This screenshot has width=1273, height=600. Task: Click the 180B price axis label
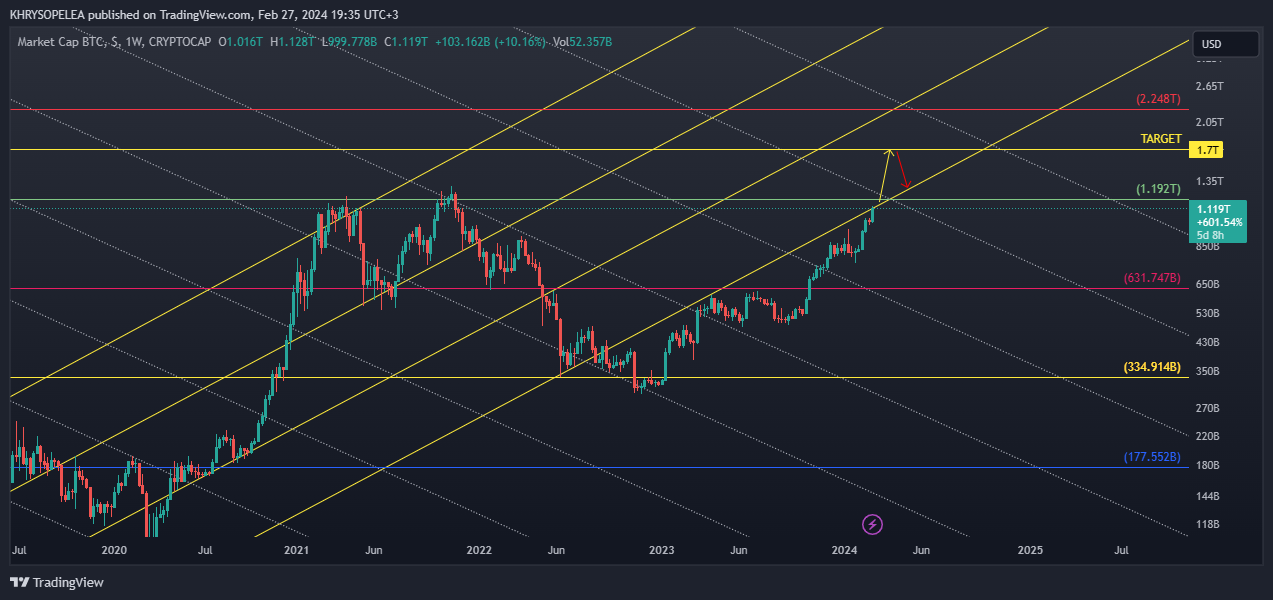tap(1209, 466)
